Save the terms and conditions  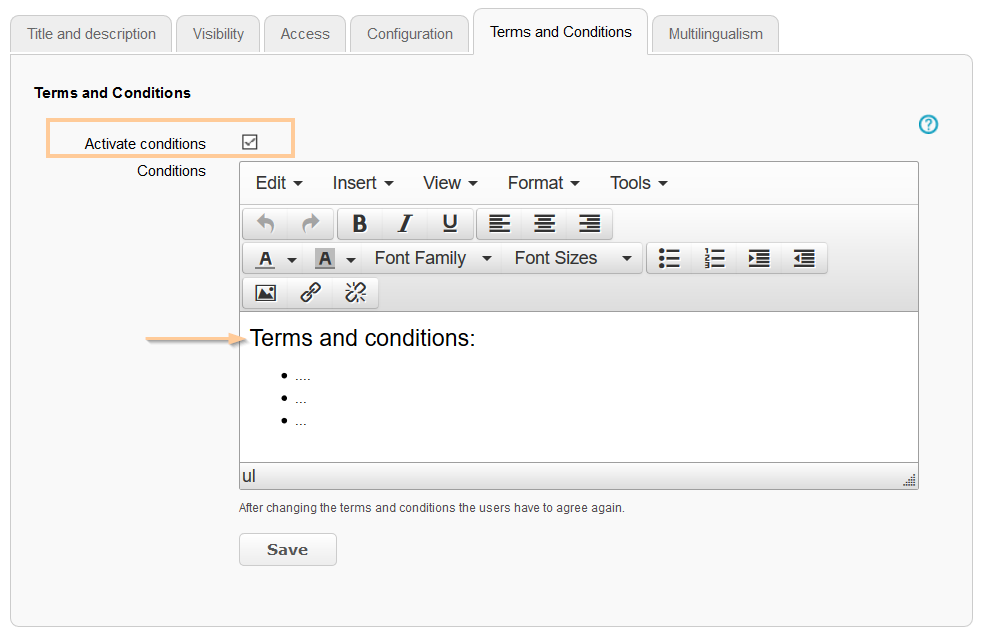288,550
